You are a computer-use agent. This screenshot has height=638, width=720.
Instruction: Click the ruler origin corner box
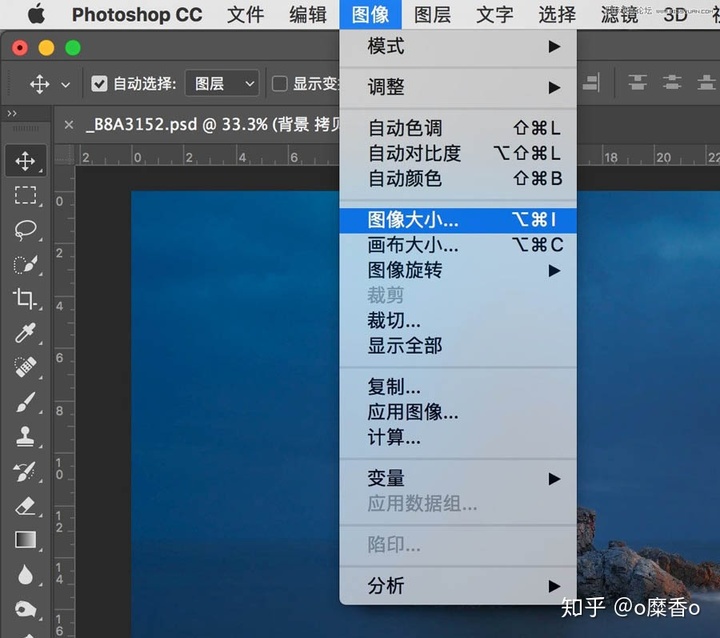click(x=65, y=155)
